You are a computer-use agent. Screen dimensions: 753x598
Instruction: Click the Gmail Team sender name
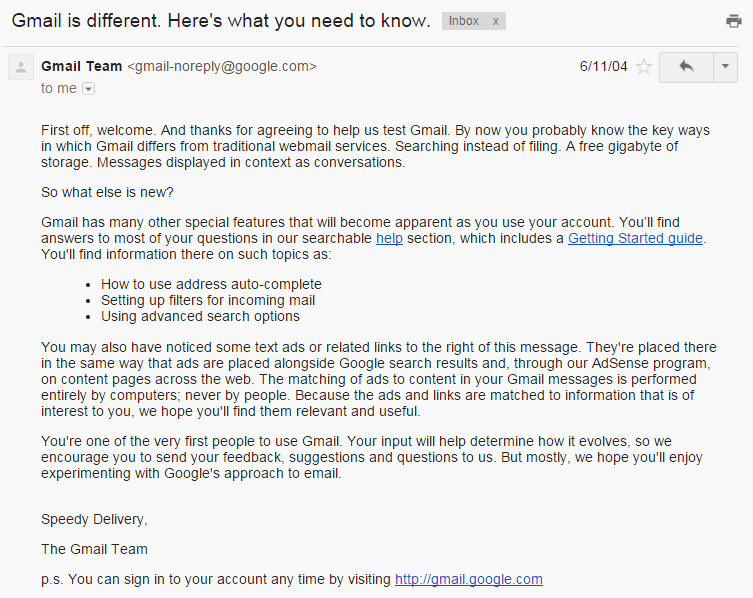coord(82,66)
